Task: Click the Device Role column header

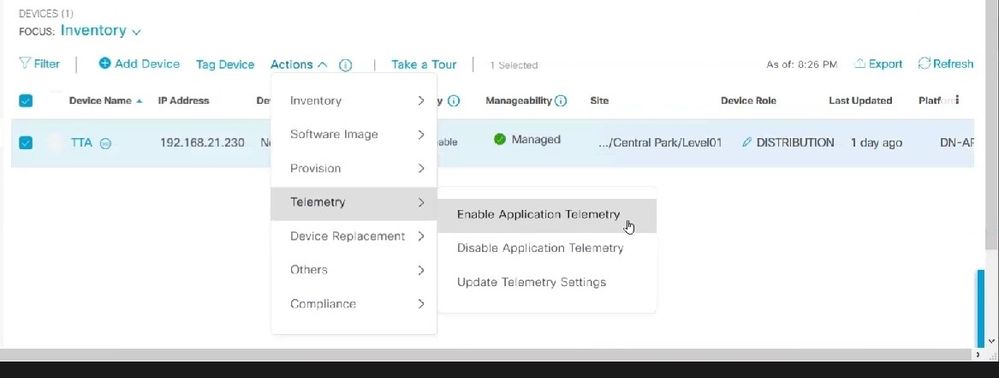Action: click(x=749, y=101)
